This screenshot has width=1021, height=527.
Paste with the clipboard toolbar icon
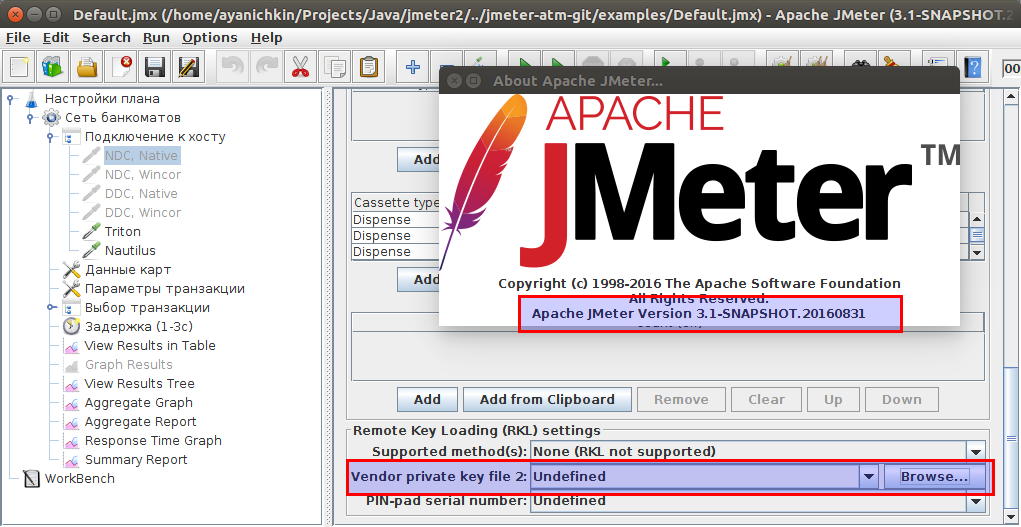click(x=369, y=66)
